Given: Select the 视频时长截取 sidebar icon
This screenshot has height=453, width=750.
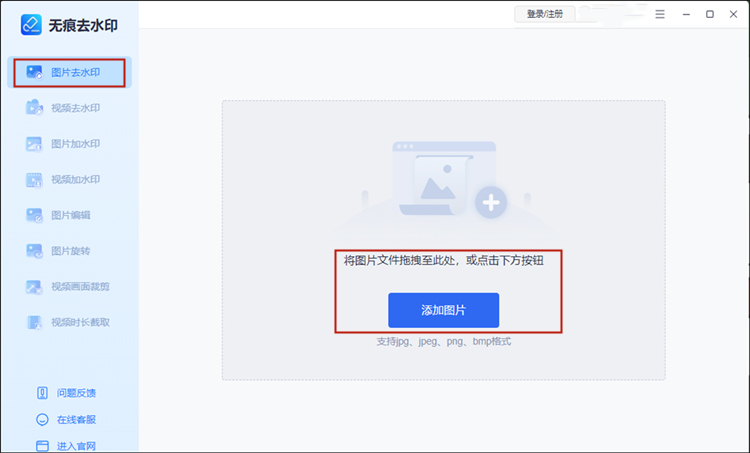Looking at the screenshot, I should (x=34, y=322).
